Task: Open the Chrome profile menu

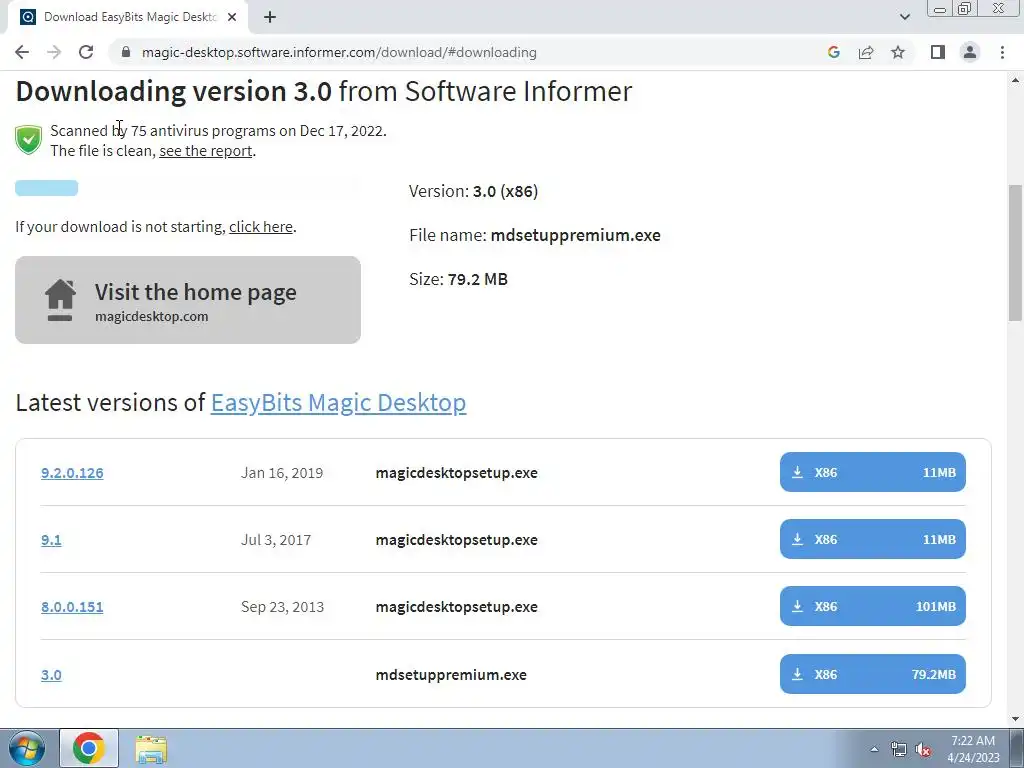Action: pyautogui.click(x=970, y=52)
